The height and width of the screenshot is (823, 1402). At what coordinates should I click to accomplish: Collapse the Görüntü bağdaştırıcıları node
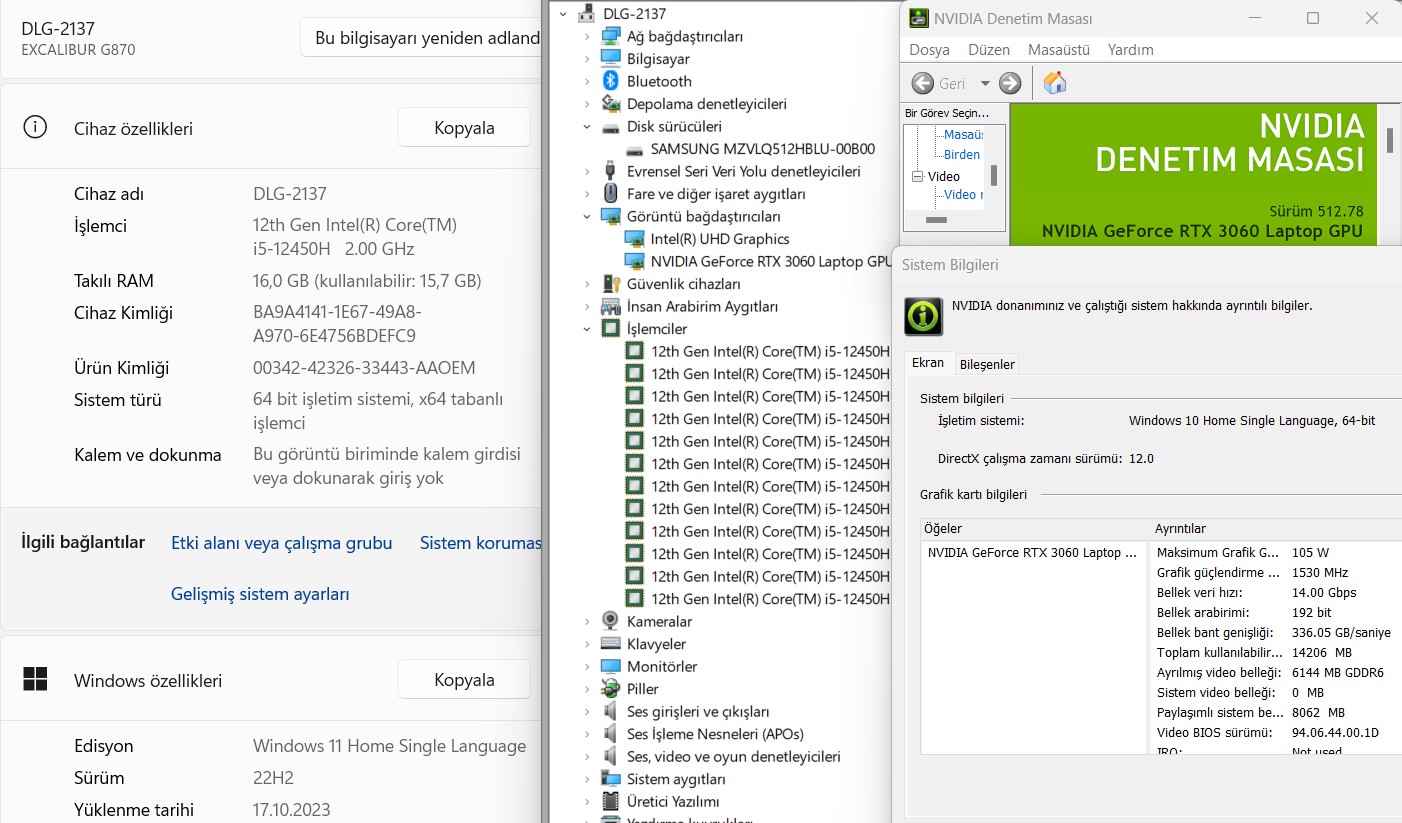coord(588,216)
